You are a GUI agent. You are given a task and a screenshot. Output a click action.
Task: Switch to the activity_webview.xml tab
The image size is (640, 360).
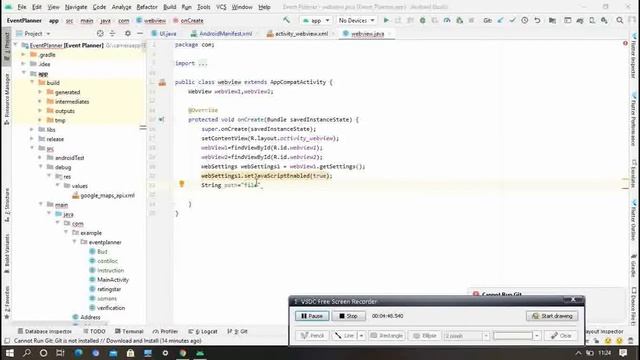(x=301, y=34)
